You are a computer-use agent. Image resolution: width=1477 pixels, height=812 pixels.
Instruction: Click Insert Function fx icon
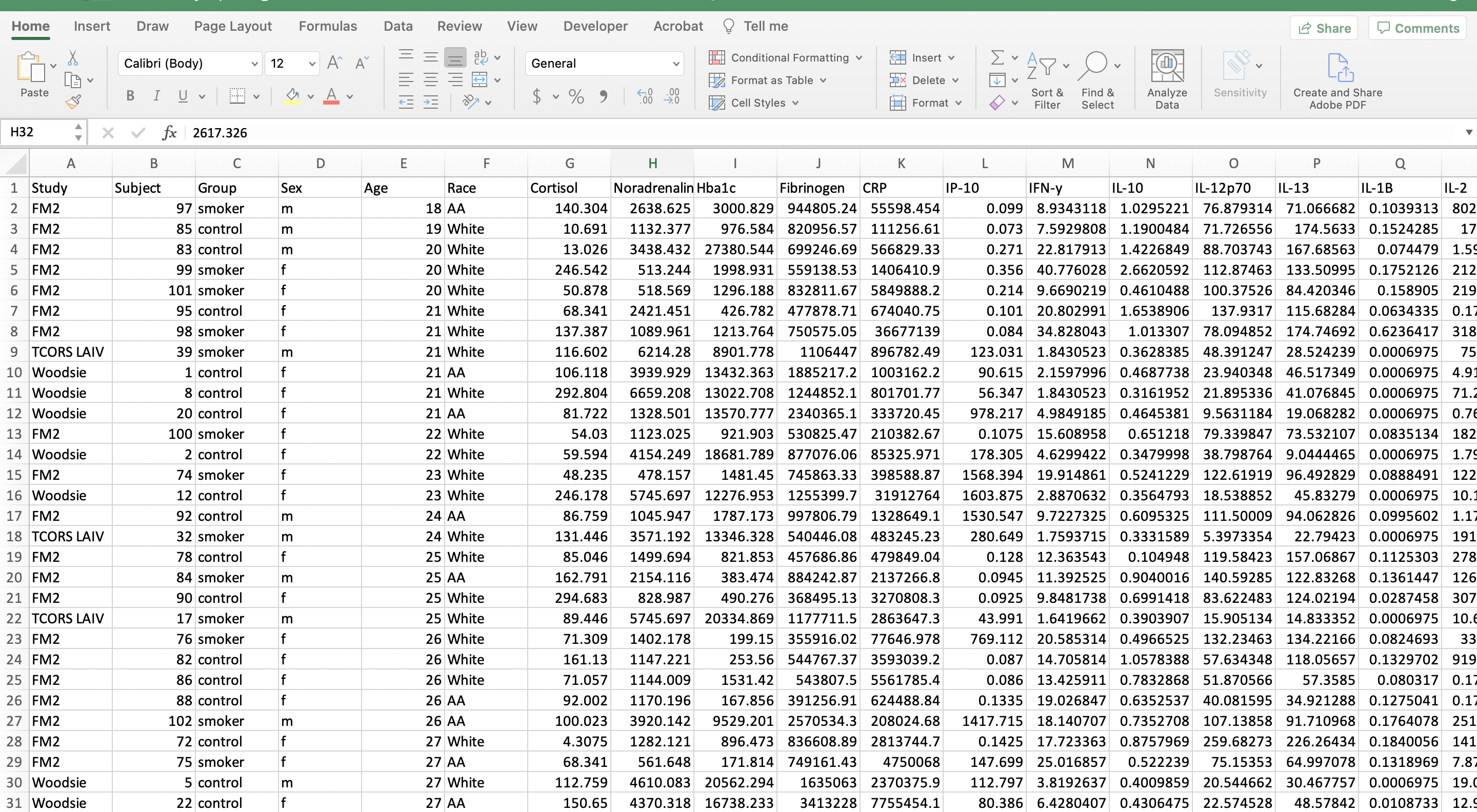(x=169, y=133)
